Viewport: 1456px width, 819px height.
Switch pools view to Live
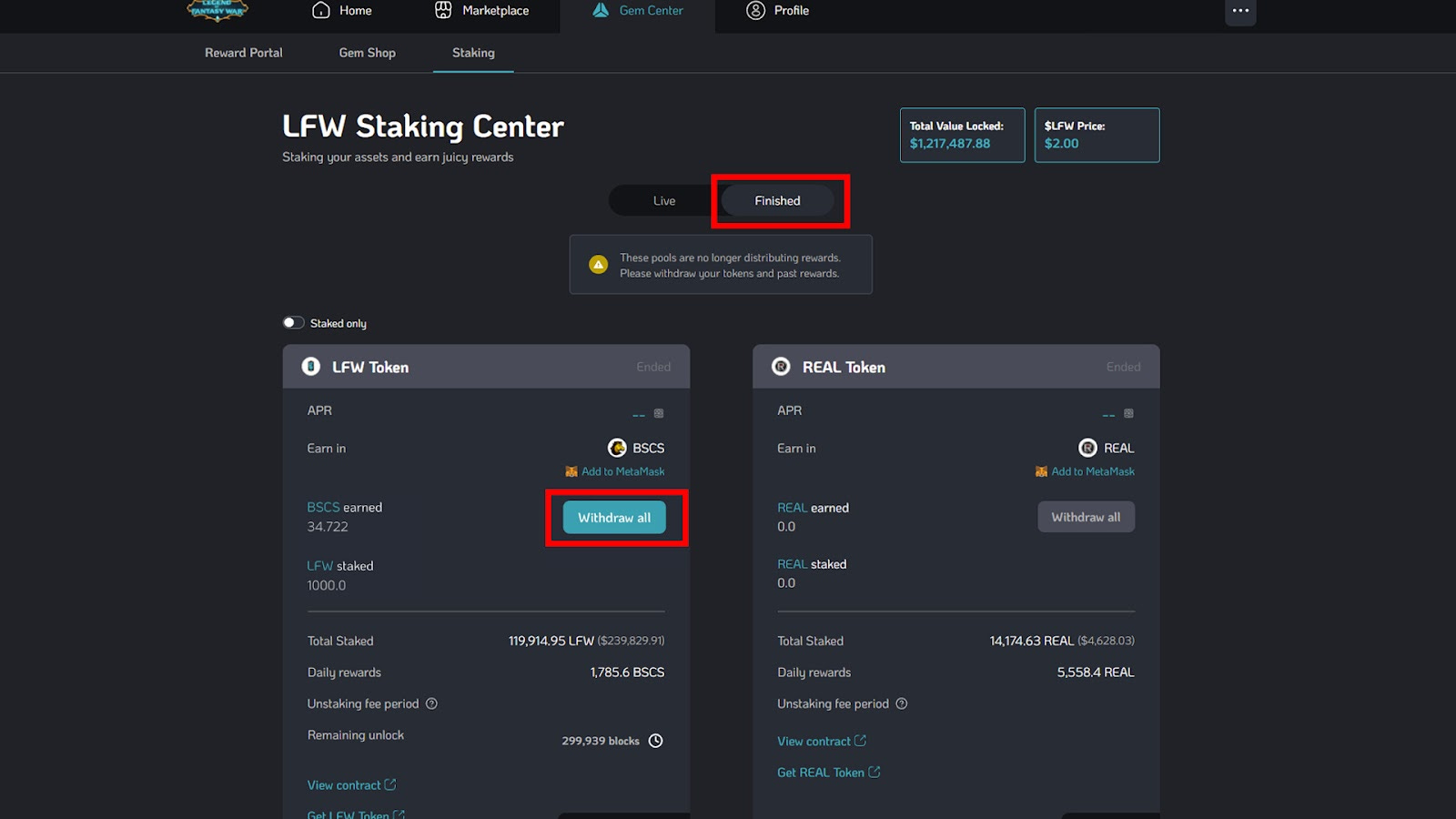(x=664, y=201)
